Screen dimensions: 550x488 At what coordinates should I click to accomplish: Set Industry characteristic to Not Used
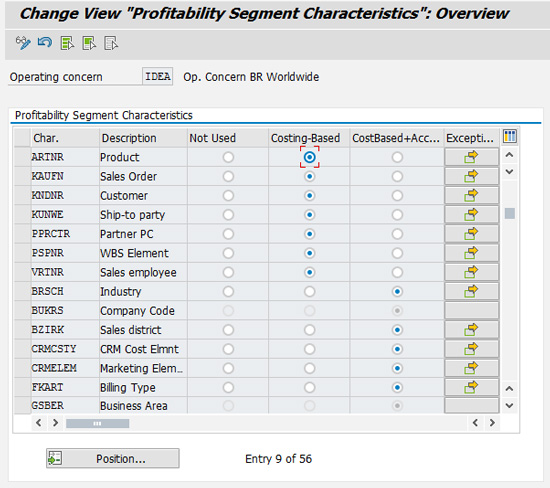(x=228, y=291)
